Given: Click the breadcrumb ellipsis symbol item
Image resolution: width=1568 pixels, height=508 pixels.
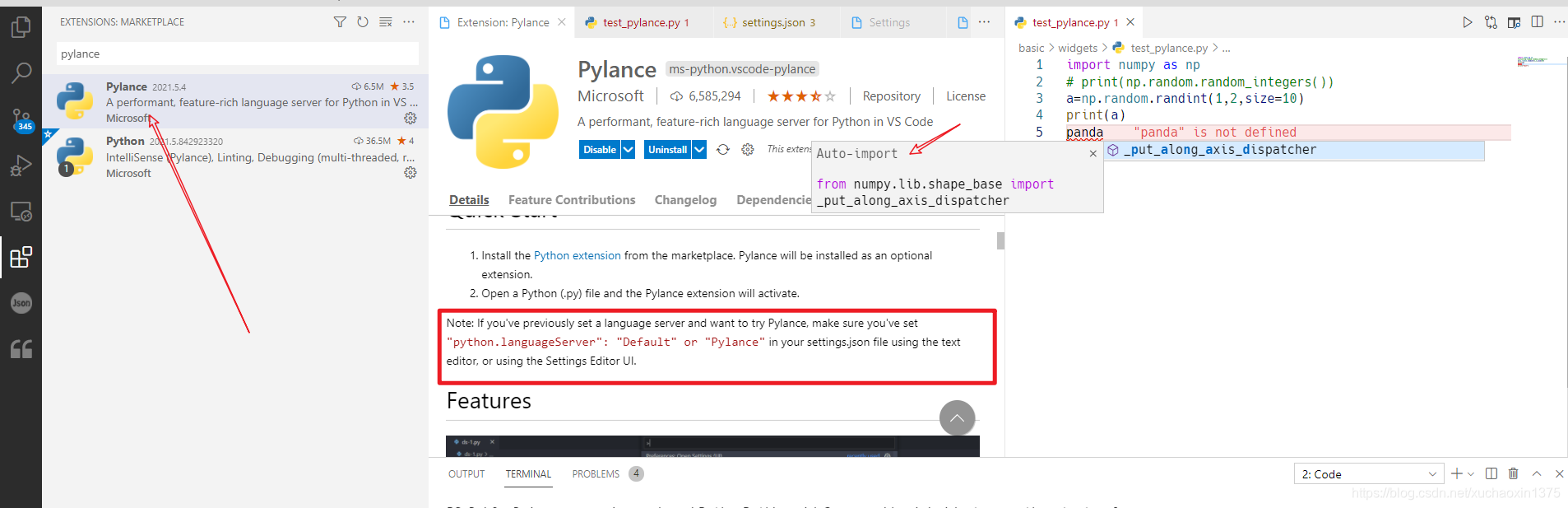Looking at the screenshot, I should [x=1226, y=48].
